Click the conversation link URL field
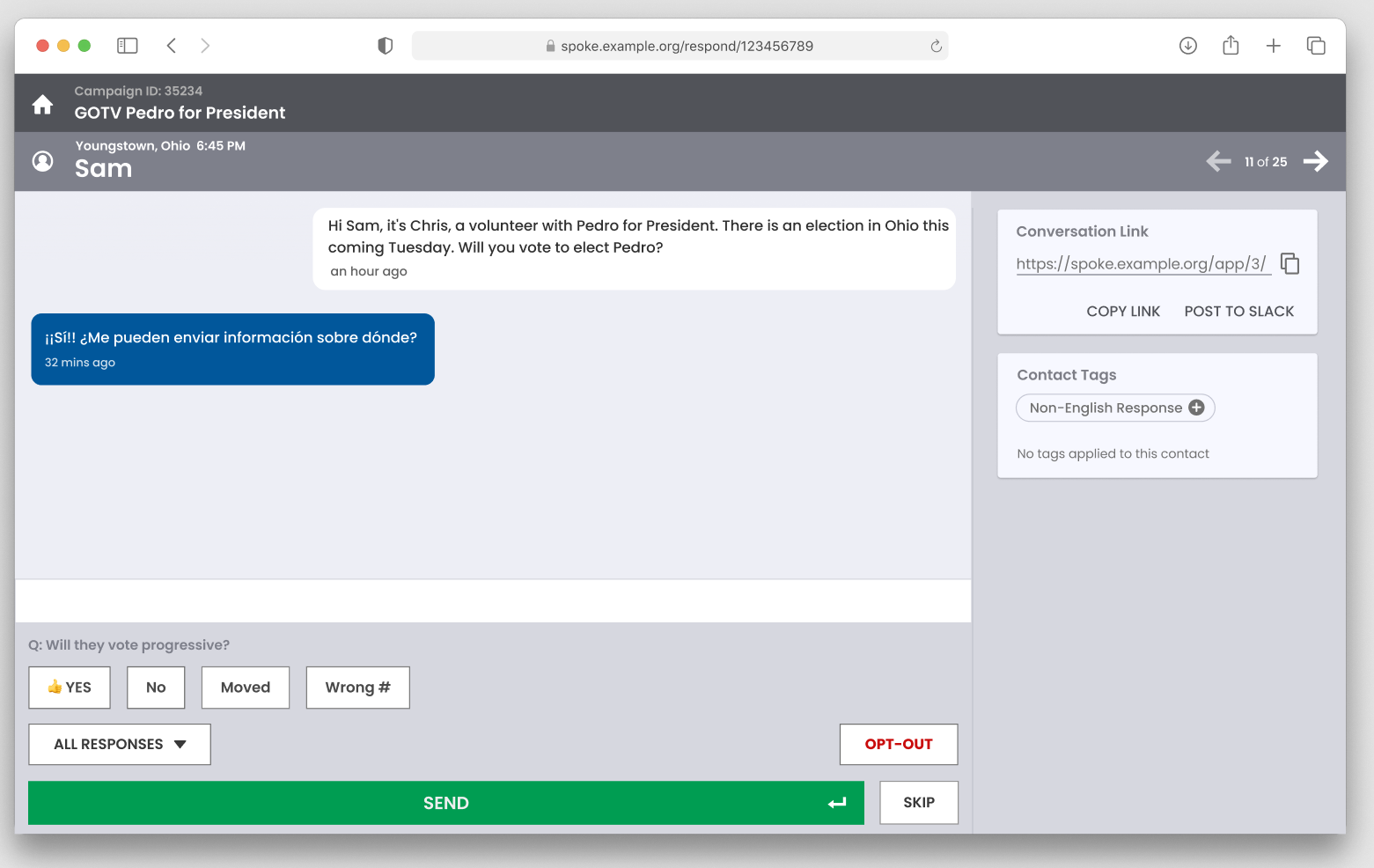This screenshot has width=1374, height=868. (x=1143, y=264)
